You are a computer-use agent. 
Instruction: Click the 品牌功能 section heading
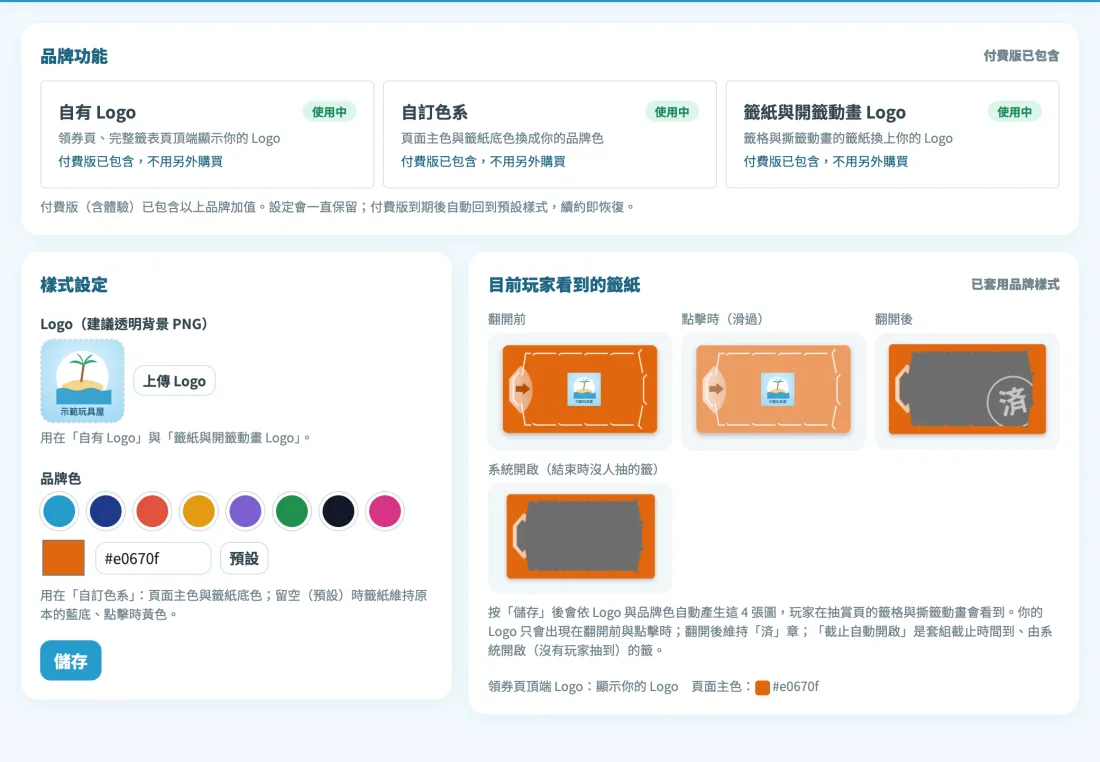(74, 56)
